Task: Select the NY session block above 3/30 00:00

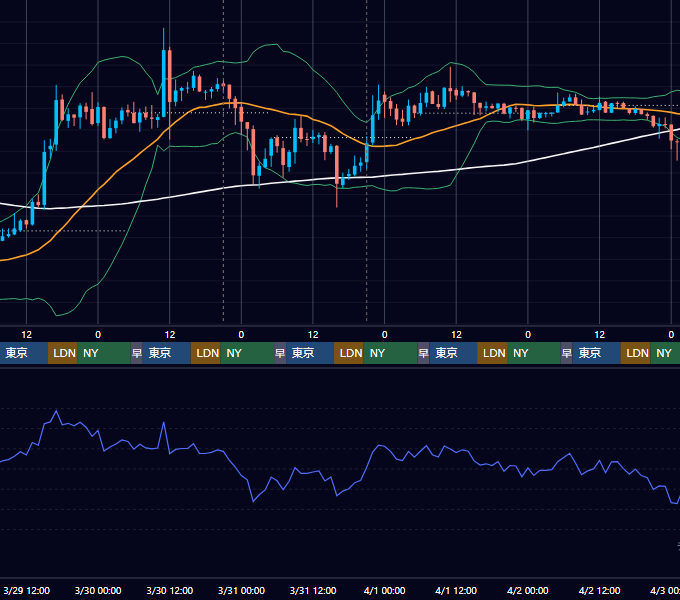Action: pyautogui.click(x=104, y=353)
